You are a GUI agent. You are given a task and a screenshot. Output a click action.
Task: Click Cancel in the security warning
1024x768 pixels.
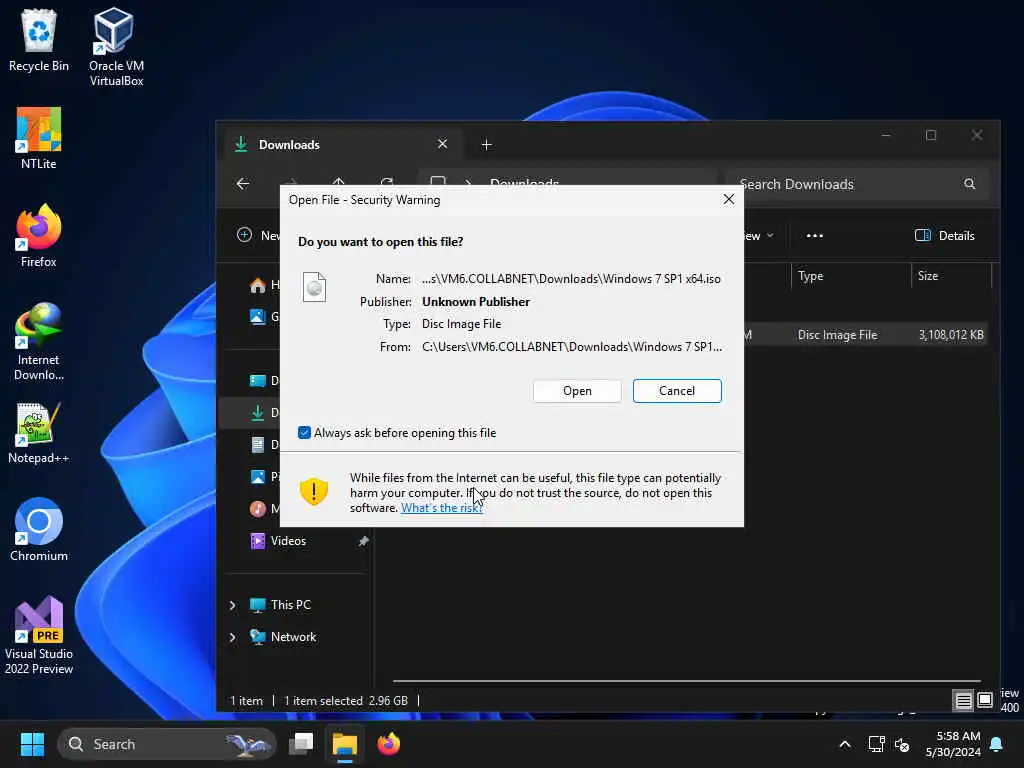coord(677,391)
